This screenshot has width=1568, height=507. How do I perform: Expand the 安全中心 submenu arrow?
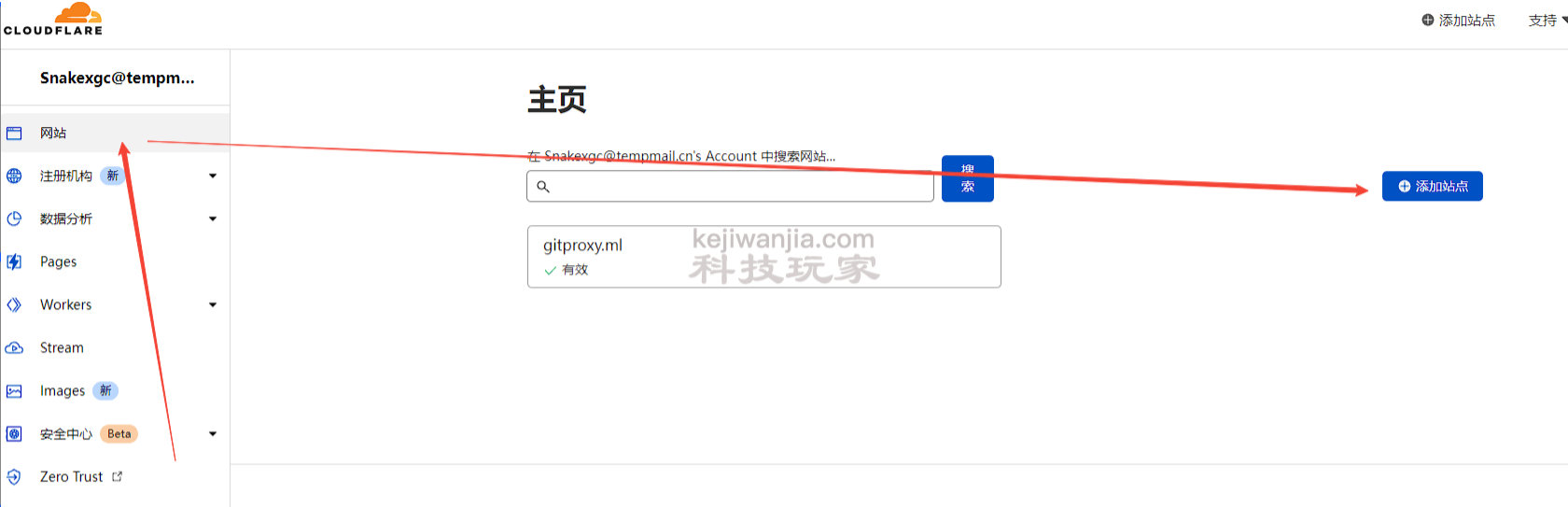tap(213, 434)
